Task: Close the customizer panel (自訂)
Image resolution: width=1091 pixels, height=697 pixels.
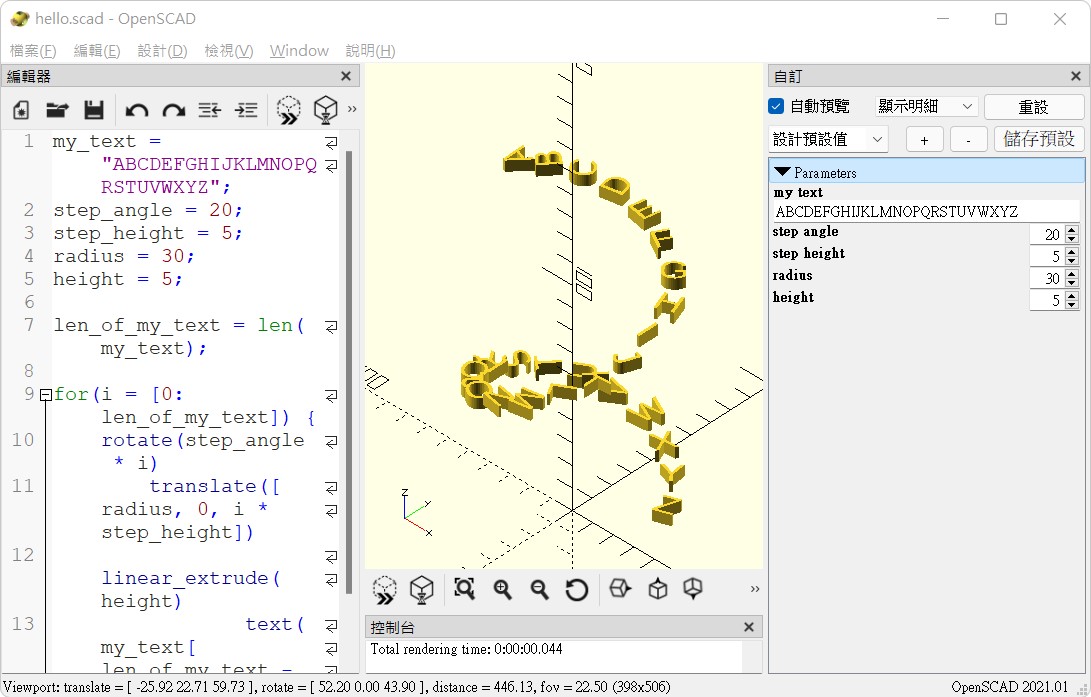Action: pos(1076,76)
